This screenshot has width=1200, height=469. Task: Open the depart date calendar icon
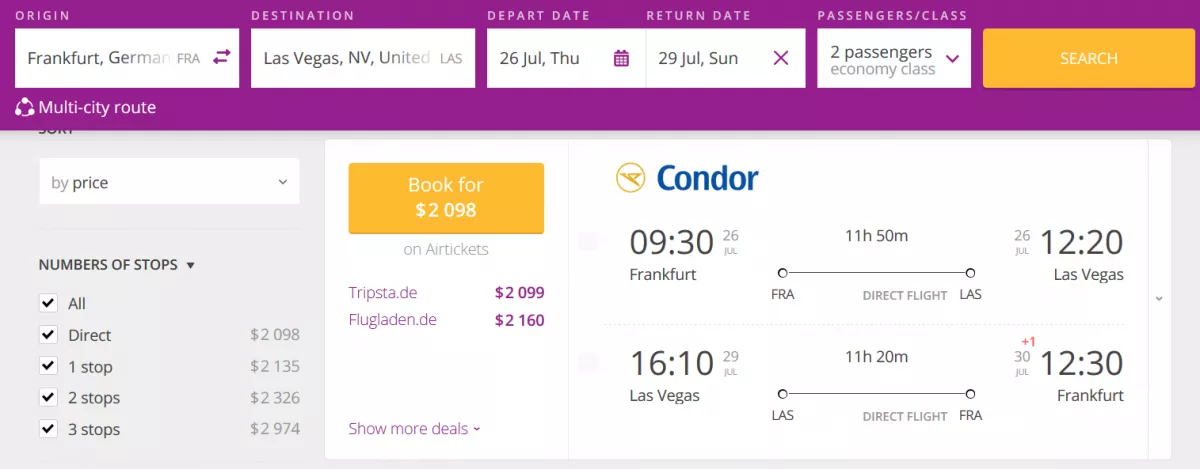(x=621, y=58)
